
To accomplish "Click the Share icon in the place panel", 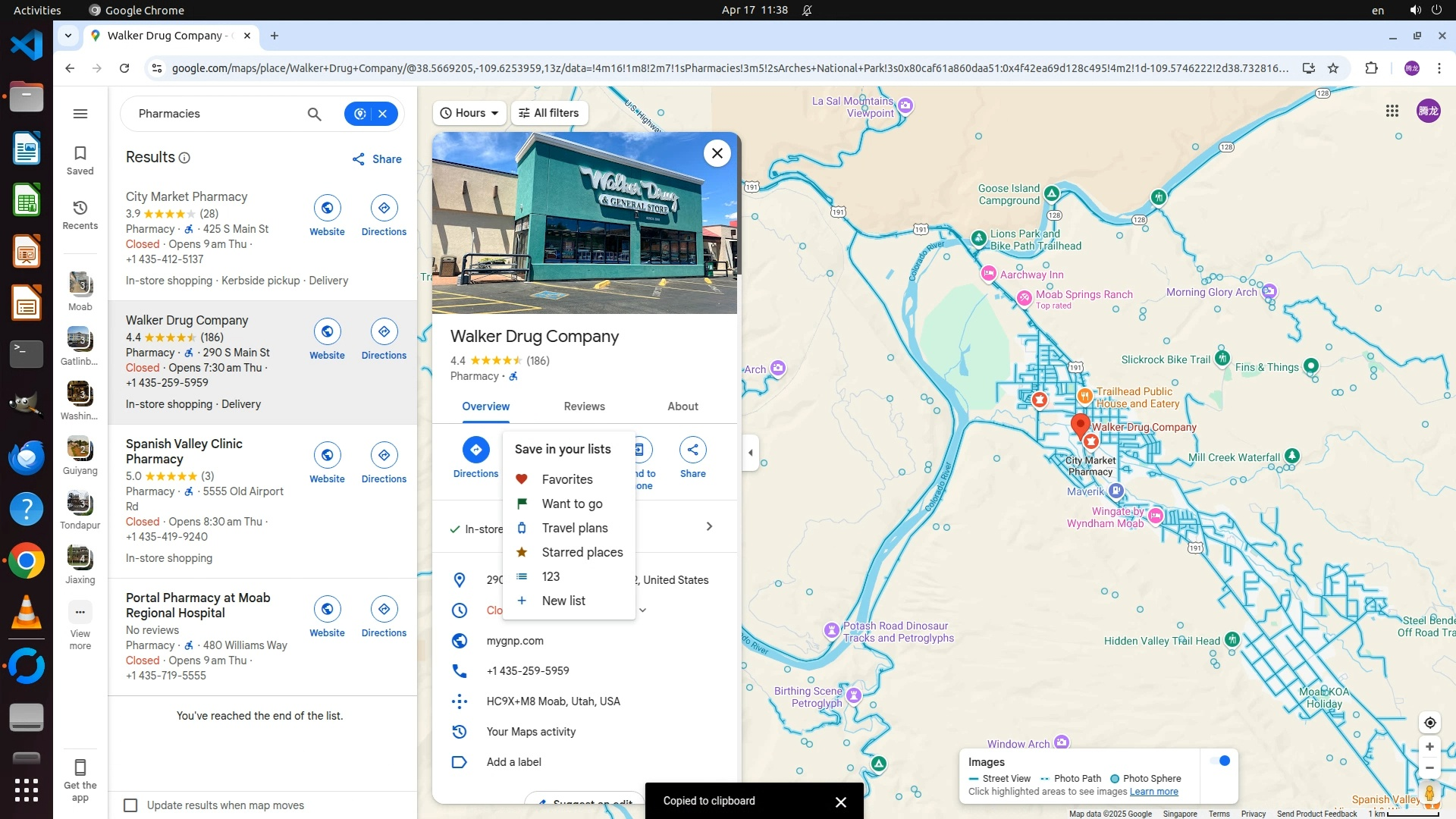I will (x=692, y=450).
